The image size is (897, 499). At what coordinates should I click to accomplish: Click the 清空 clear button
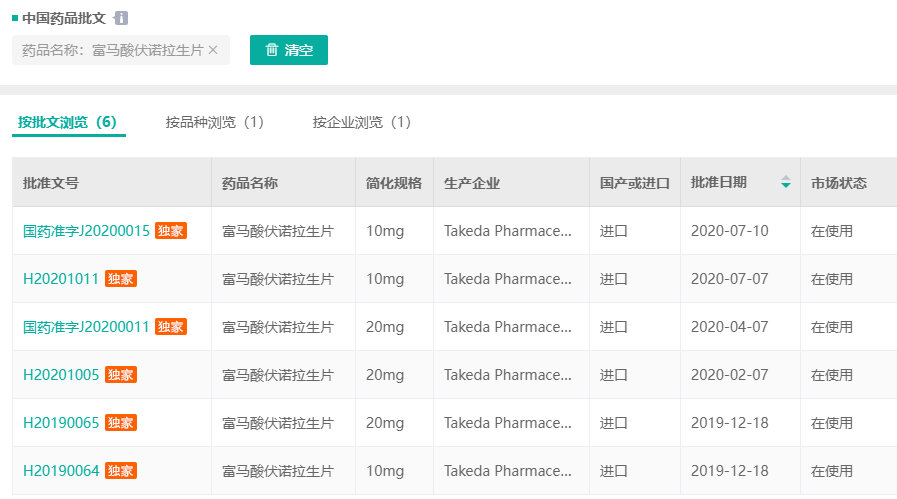point(289,50)
